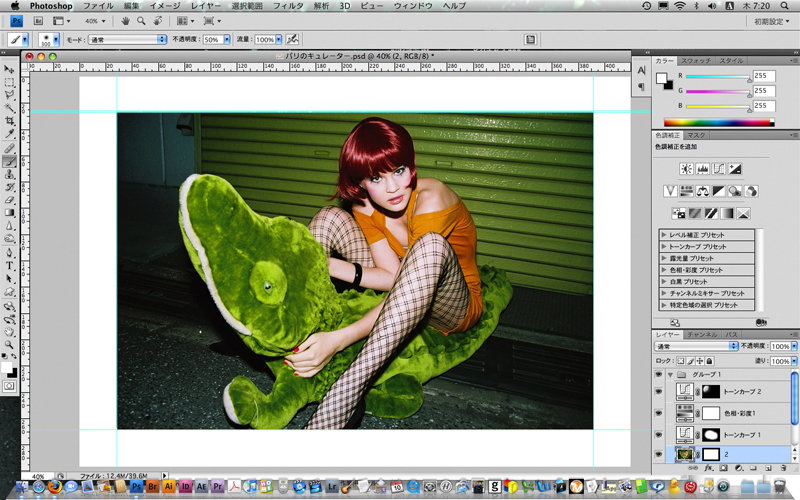The height and width of the screenshot is (500, 800).
Task: Open the イメージ menu
Action: 165,6
